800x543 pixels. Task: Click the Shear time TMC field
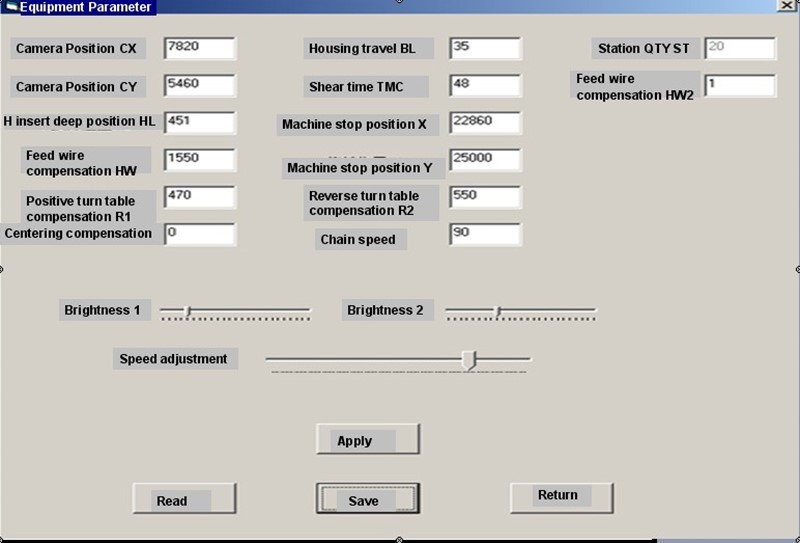point(485,86)
